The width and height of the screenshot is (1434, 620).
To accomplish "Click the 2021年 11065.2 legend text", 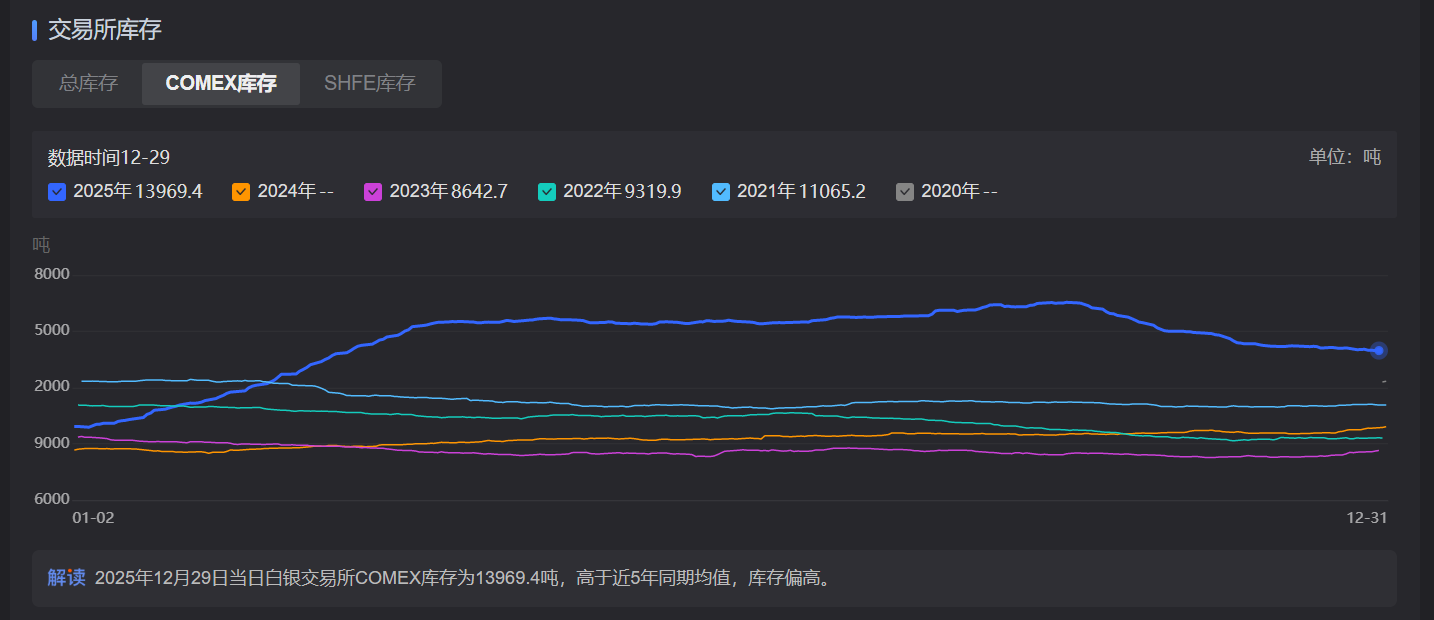I will pyautogui.click(x=801, y=192).
